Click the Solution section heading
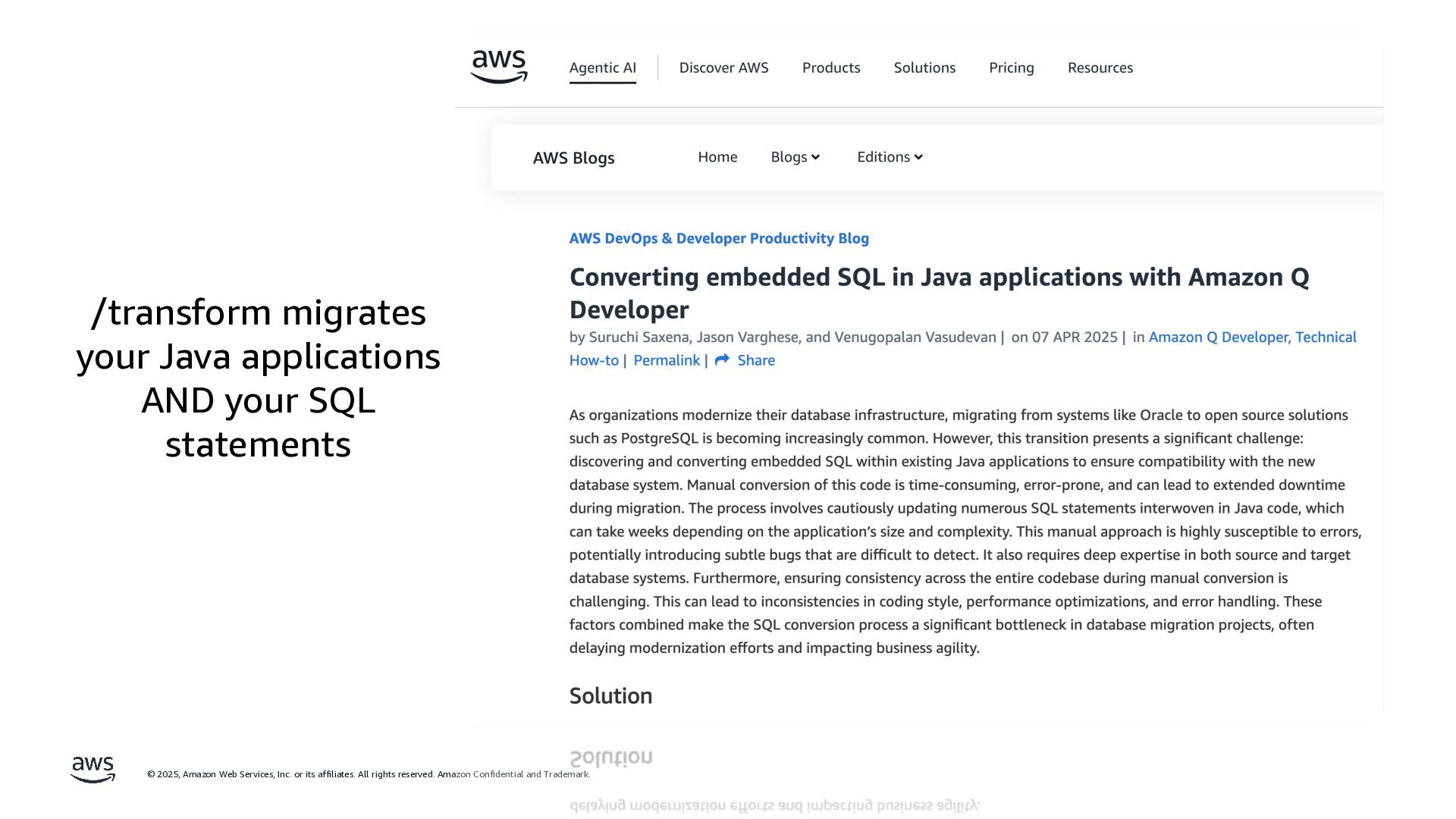Screen dimensions: 1456x819 (610, 695)
